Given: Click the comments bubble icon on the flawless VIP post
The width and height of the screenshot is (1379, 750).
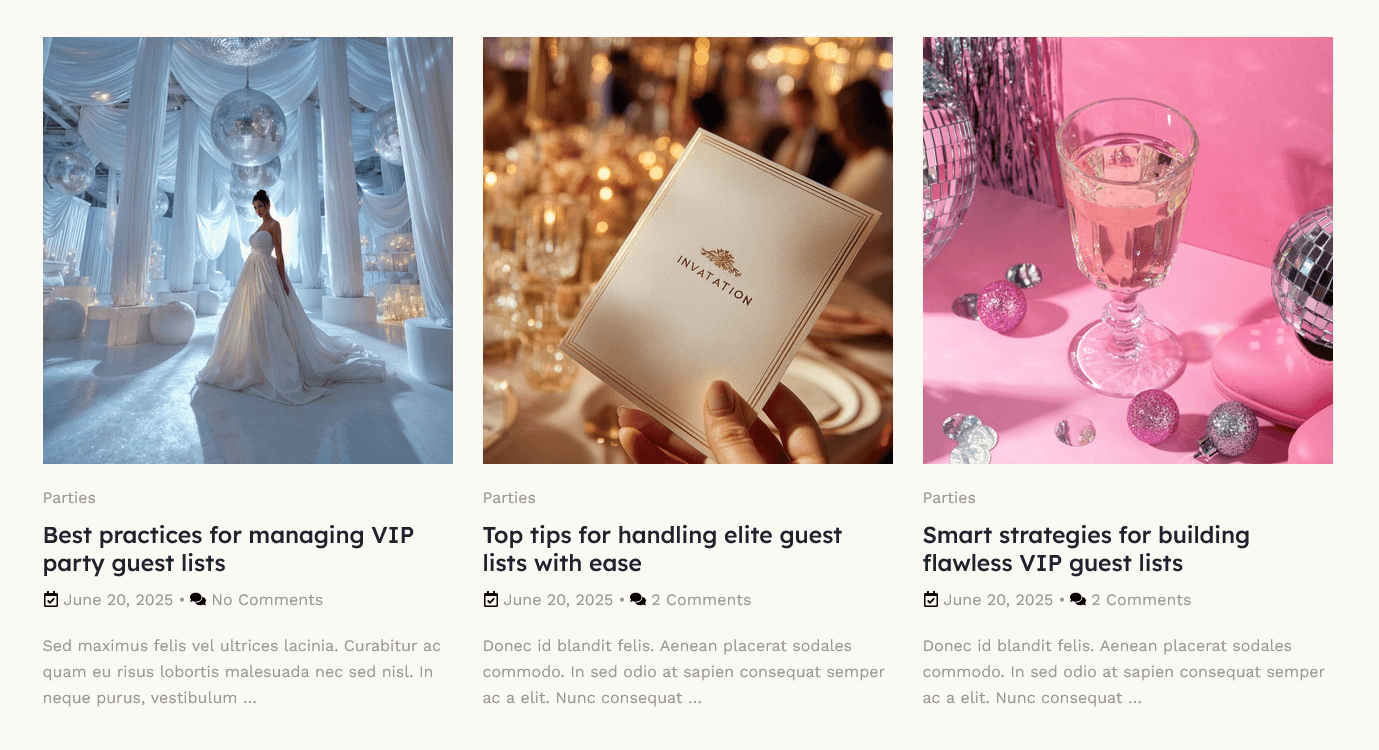Looking at the screenshot, I should [1078, 600].
